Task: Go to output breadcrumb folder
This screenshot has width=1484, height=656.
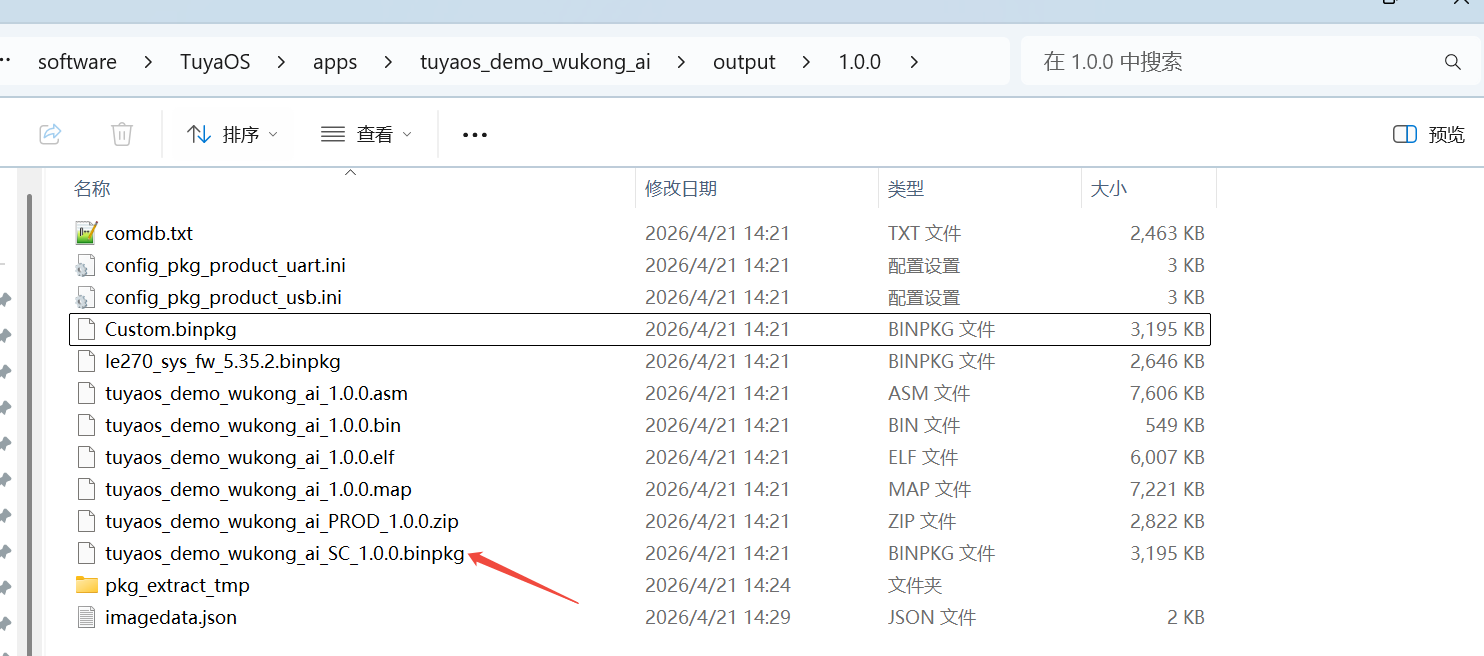Action: coord(744,62)
